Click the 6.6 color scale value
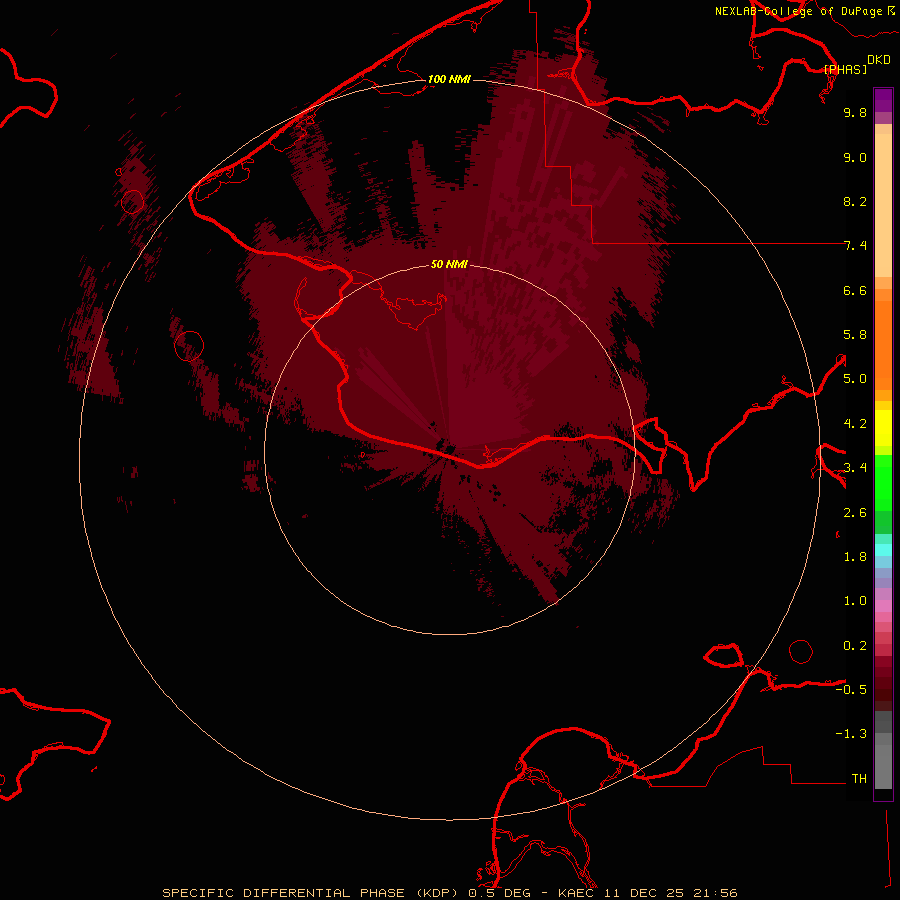 tap(855, 290)
